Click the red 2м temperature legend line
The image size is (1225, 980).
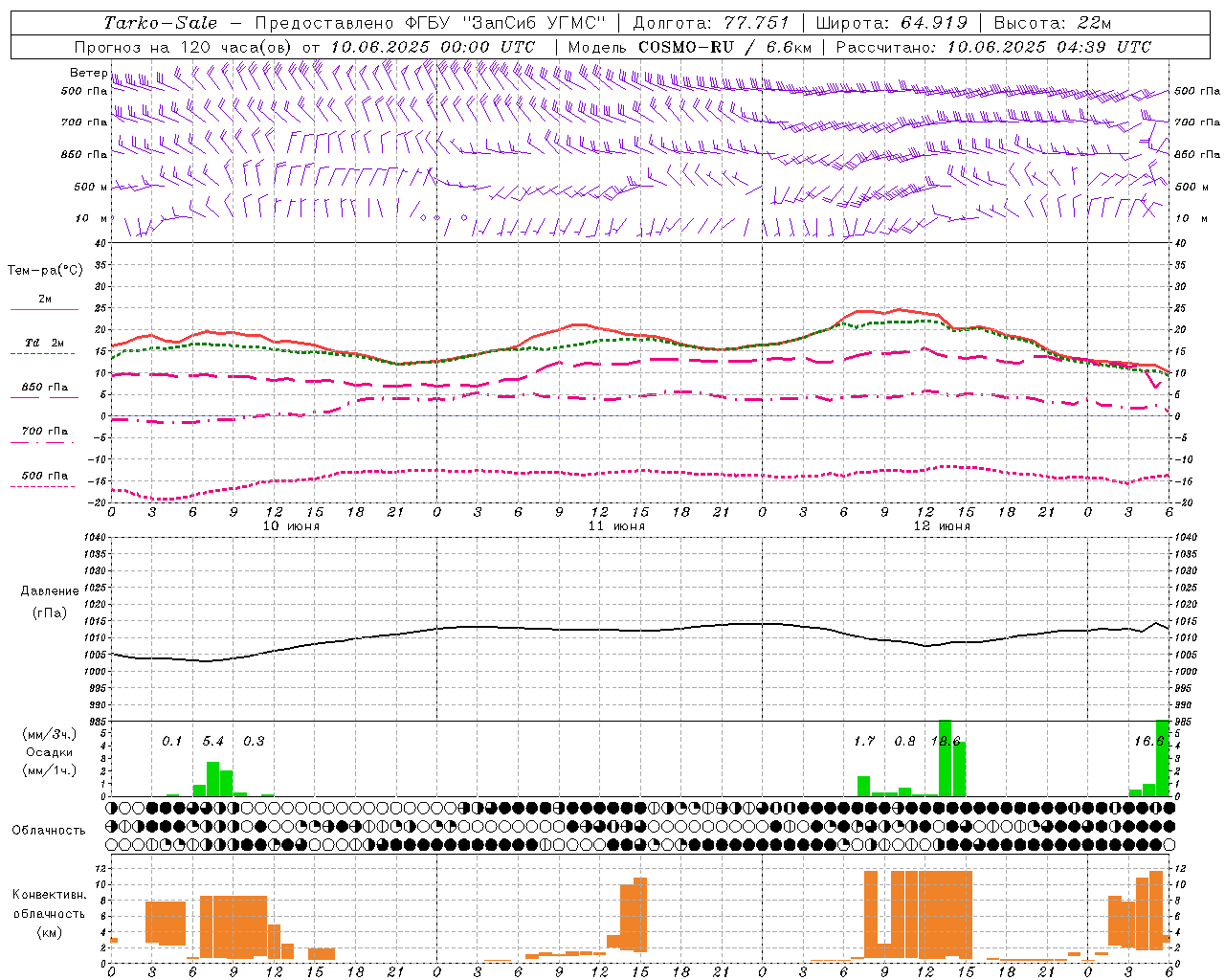click(x=45, y=309)
